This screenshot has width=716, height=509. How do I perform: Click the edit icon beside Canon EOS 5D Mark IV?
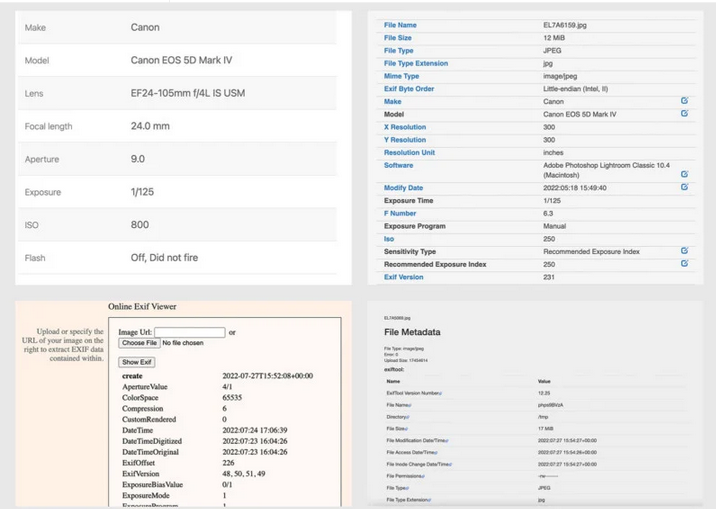pyautogui.click(x=684, y=114)
